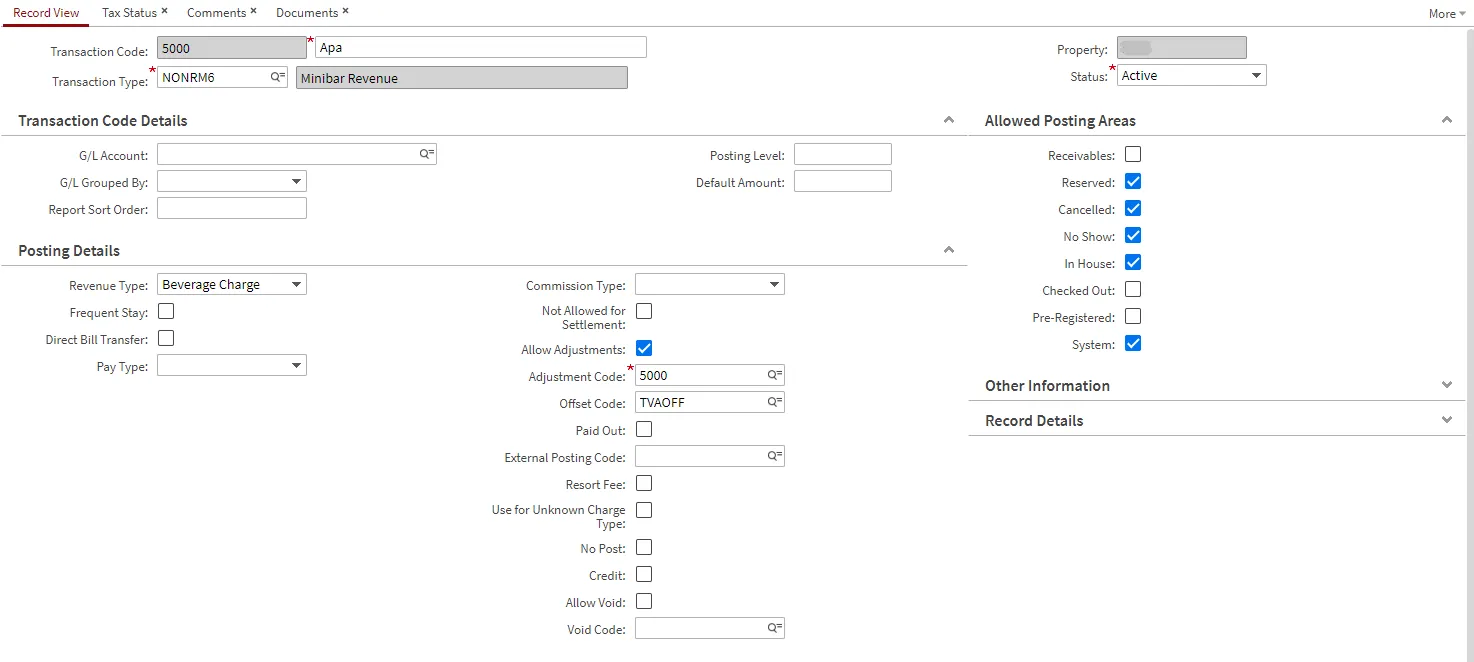Close the Tax Status tab
The width and height of the screenshot is (1474, 662).
[x=164, y=11]
